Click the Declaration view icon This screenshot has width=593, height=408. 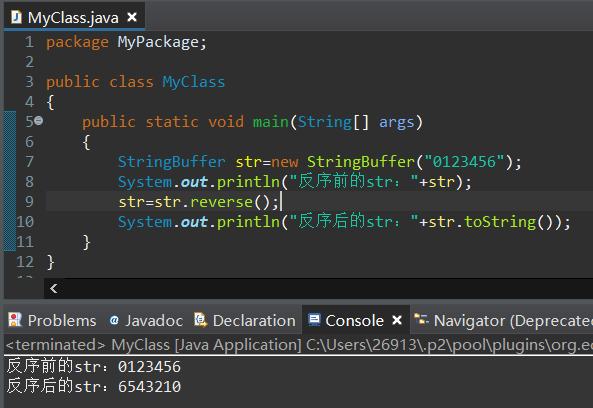(200, 320)
